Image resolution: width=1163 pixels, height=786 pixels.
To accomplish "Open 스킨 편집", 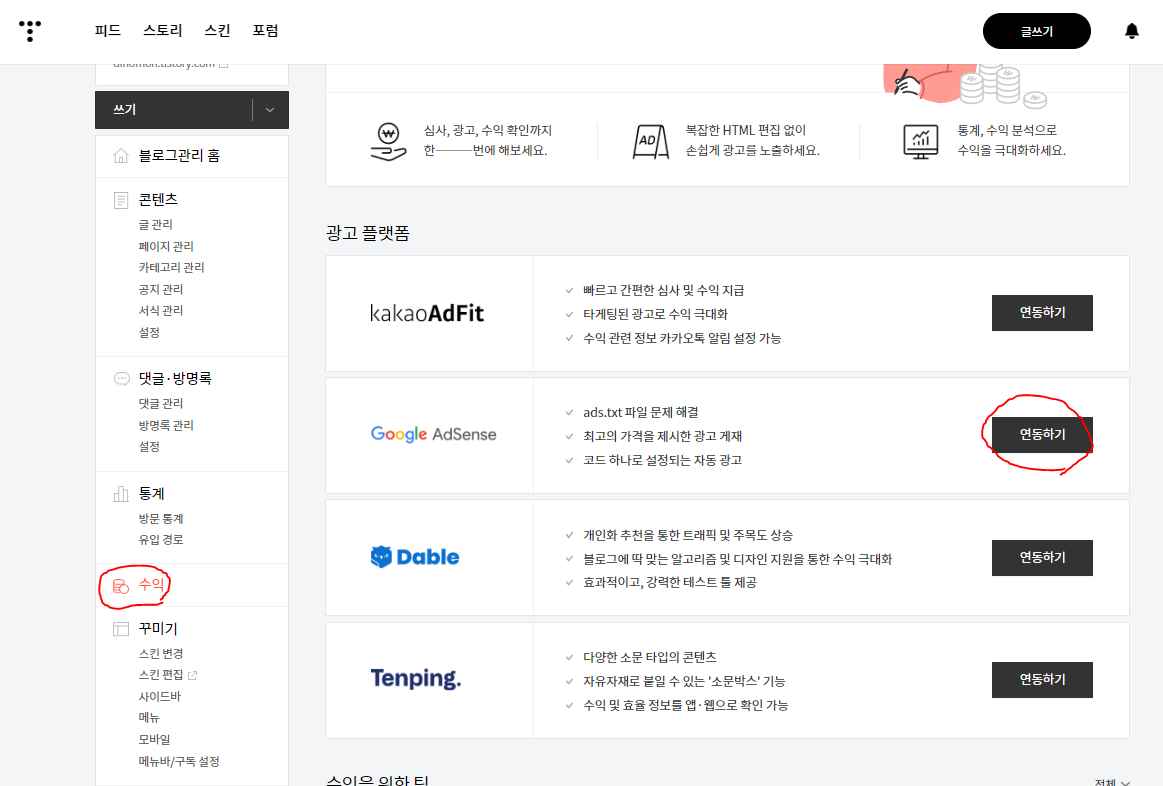I will [160, 675].
